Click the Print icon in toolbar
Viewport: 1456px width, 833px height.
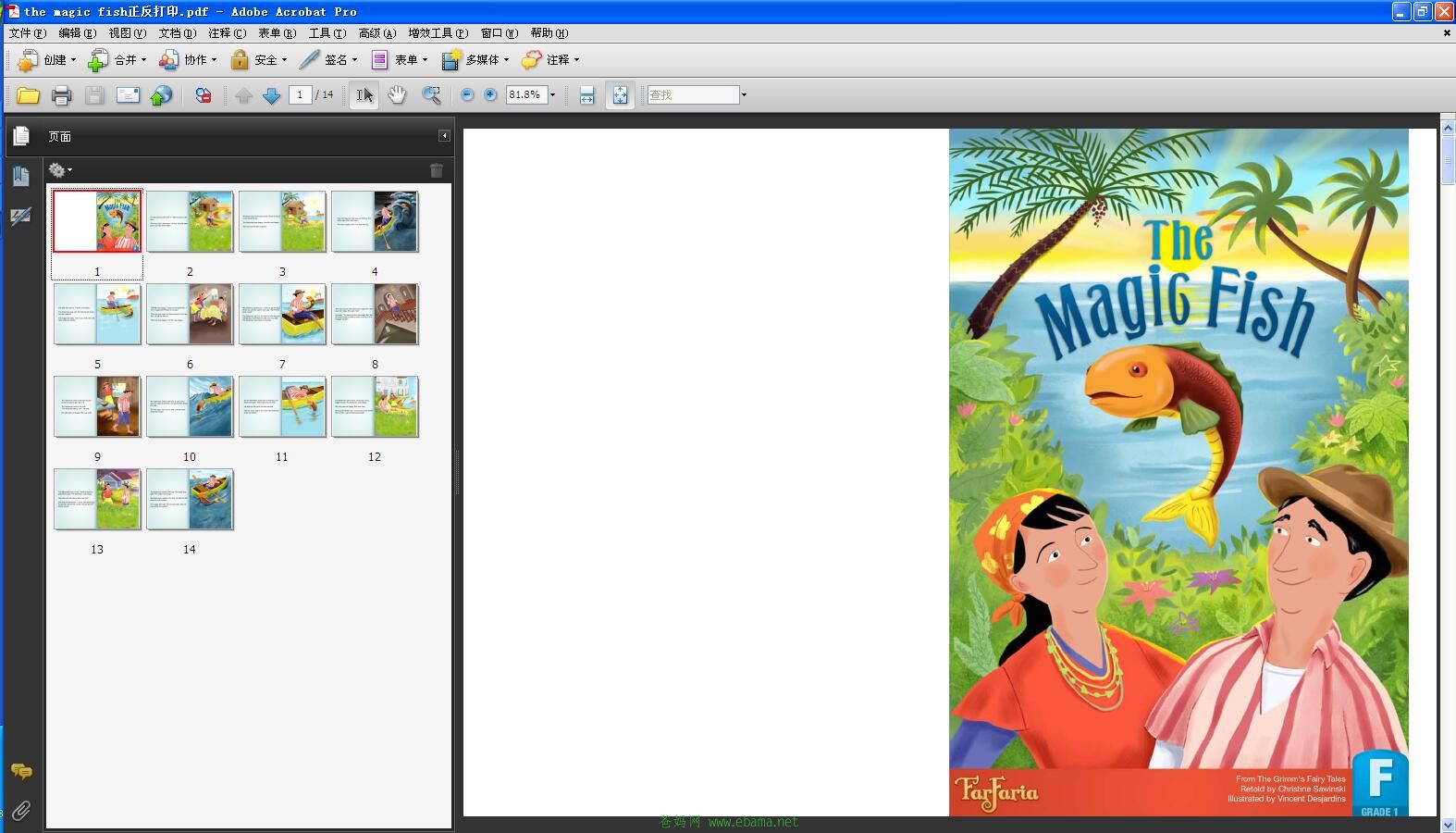point(62,95)
